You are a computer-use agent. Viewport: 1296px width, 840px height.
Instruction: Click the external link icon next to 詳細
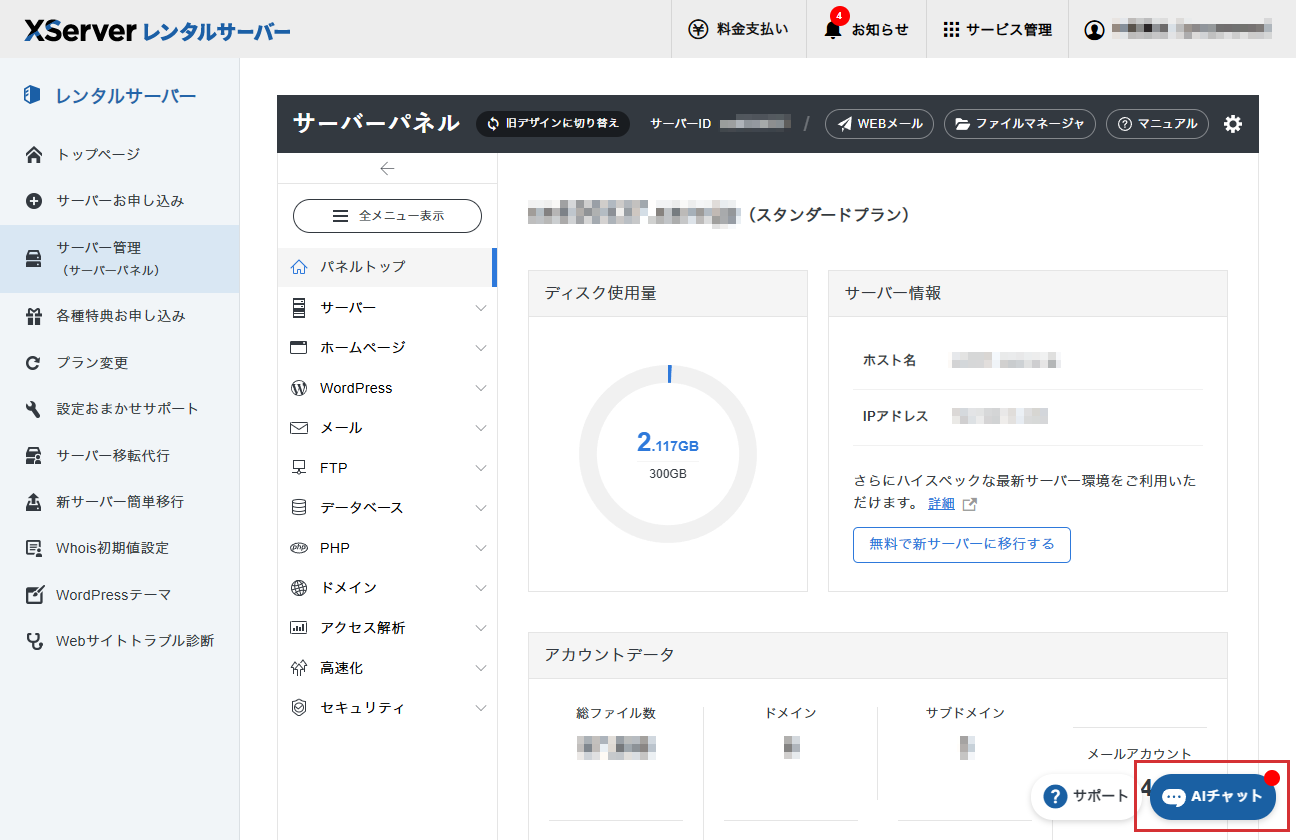click(x=969, y=504)
